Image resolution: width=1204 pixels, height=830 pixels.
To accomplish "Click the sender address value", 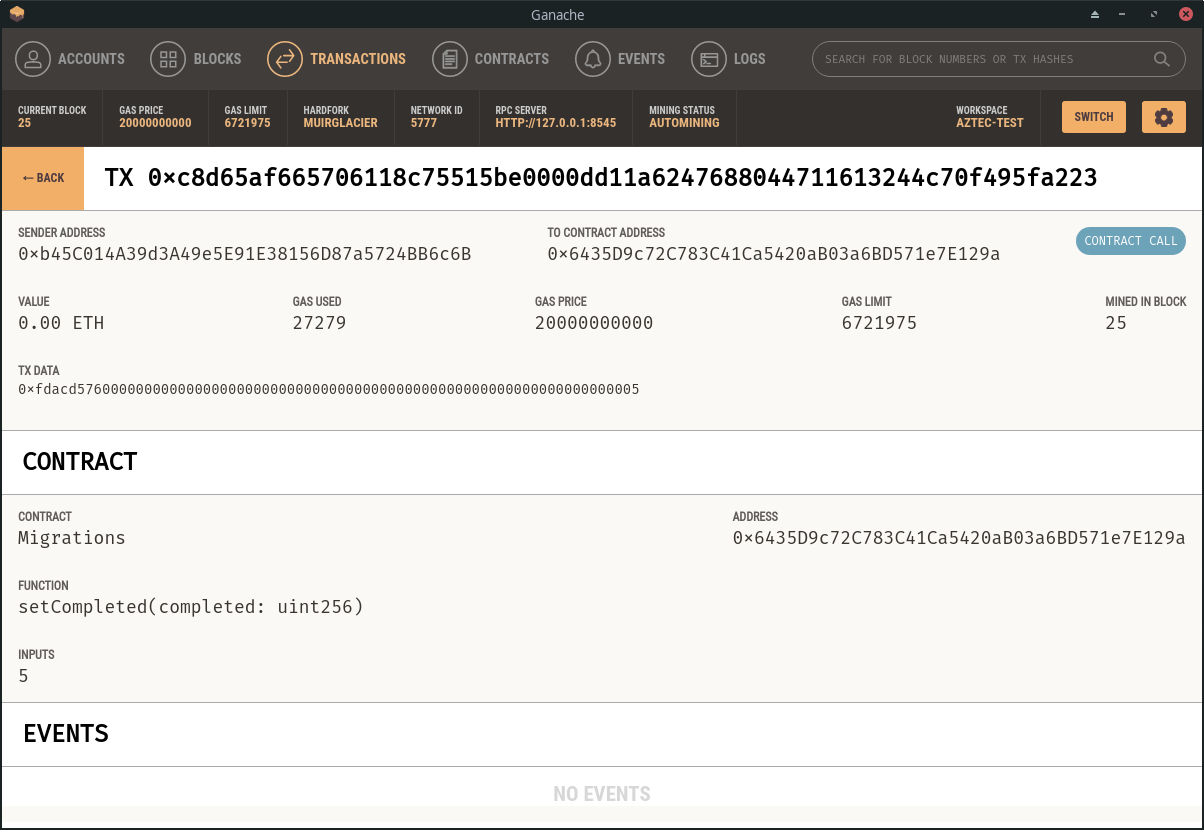I will [x=245, y=254].
